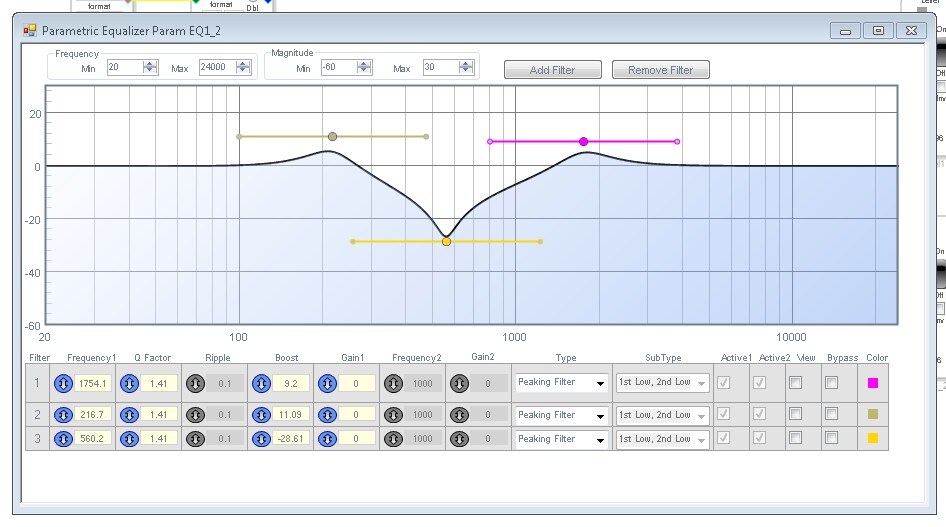Image resolution: width=946 pixels, height=527 pixels.
Task: Click disabled Ripple knob in filter 2 row
Action: pos(195,415)
